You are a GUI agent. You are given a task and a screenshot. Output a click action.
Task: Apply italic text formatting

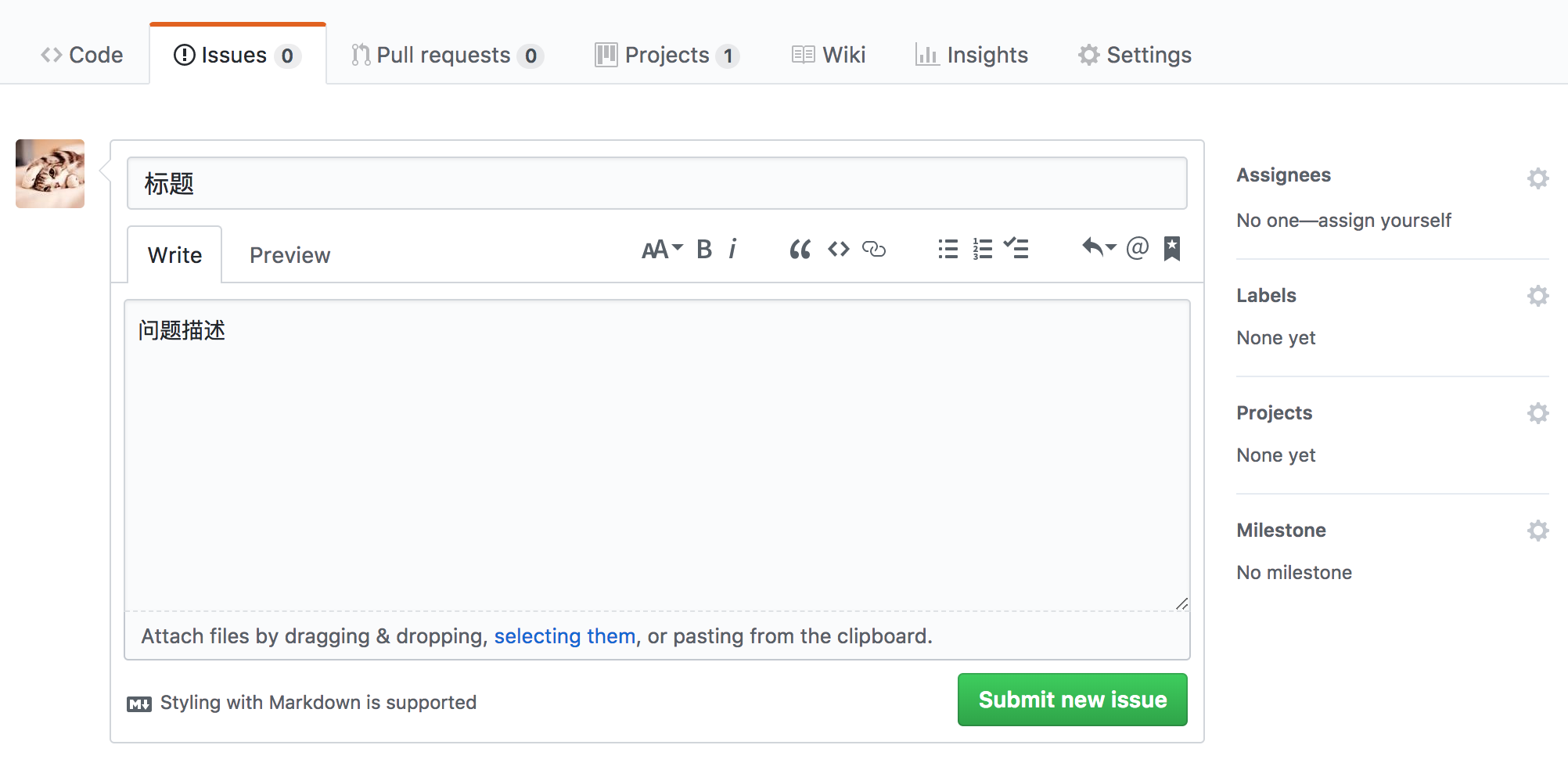point(733,250)
